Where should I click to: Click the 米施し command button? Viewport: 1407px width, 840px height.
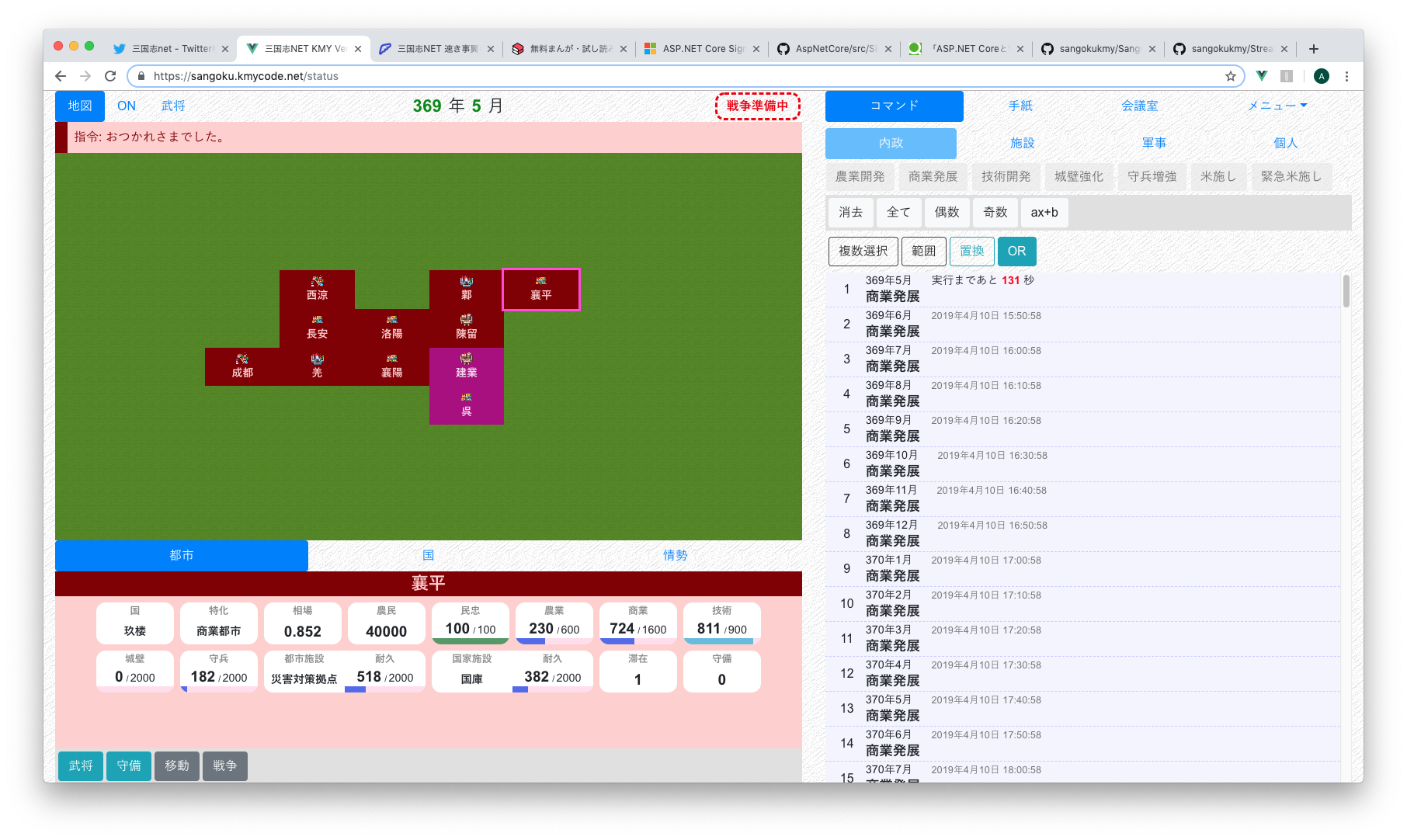point(1218,177)
